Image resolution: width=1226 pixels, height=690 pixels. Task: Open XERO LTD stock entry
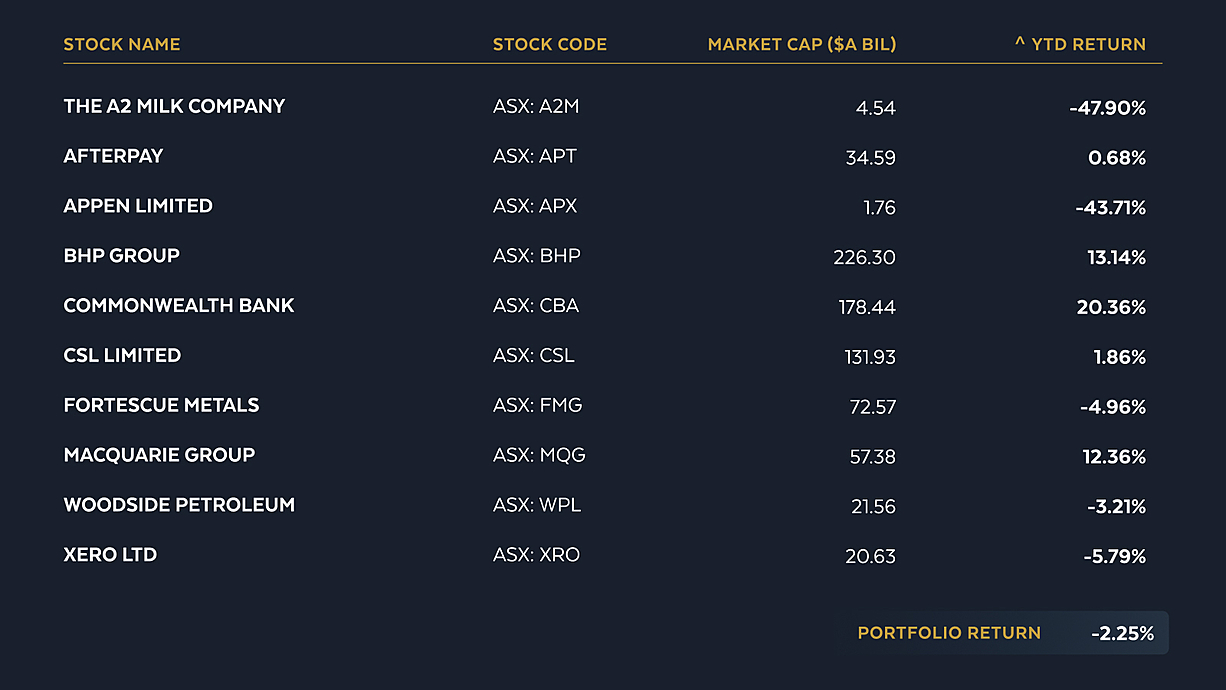click(110, 556)
